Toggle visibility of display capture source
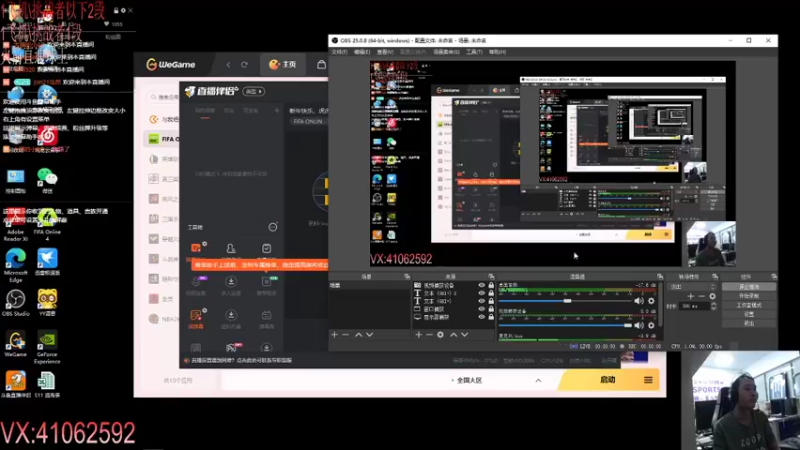Viewport: 800px width, 450px height. click(482, 317)
